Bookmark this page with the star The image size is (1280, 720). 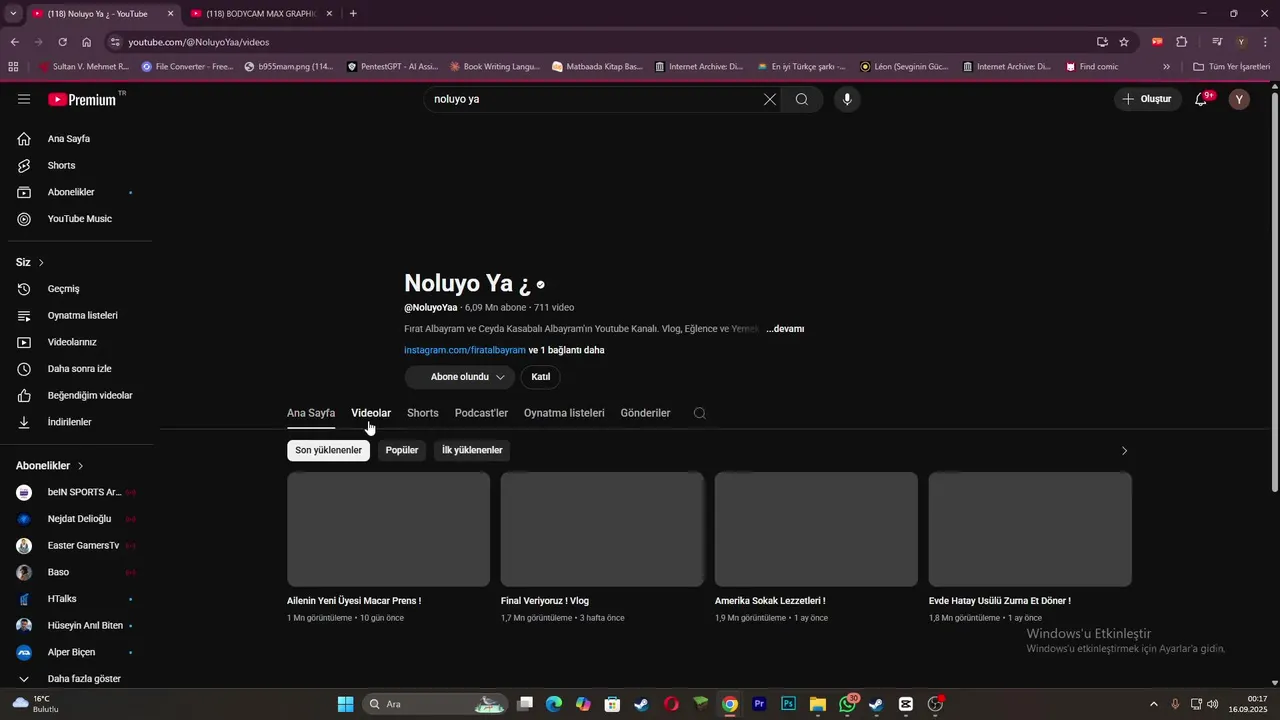1124,42
